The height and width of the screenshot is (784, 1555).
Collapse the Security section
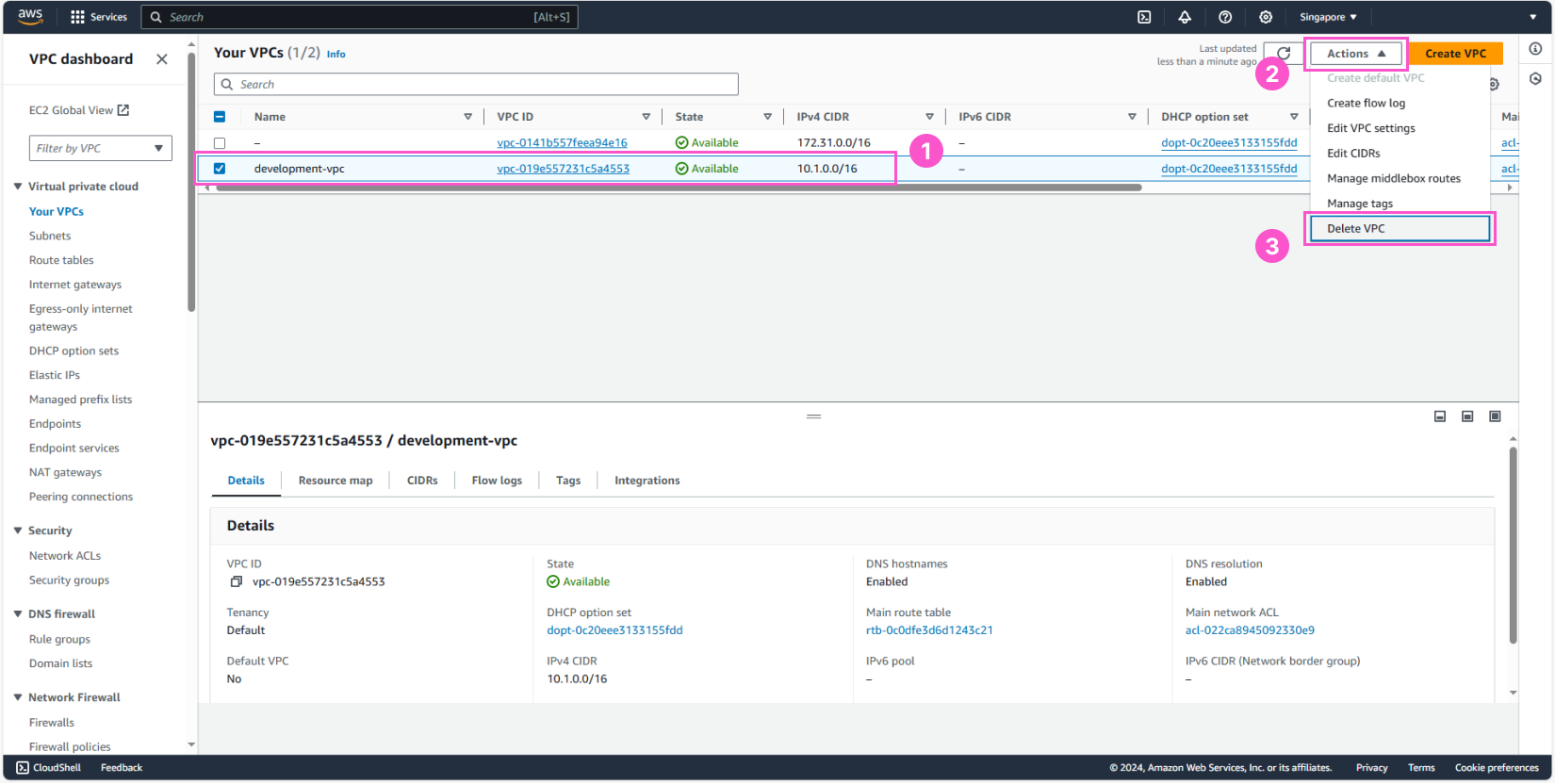18,531
